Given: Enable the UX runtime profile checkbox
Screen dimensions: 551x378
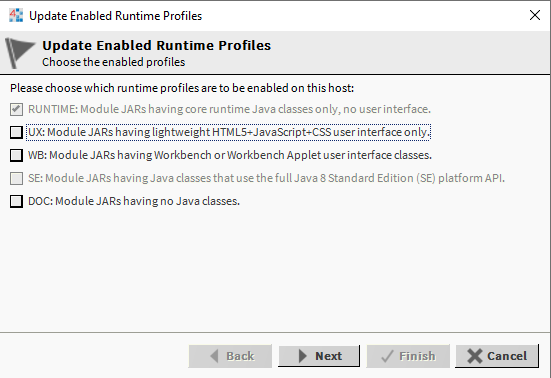Looking at the screenshot, I should (16, 132).
